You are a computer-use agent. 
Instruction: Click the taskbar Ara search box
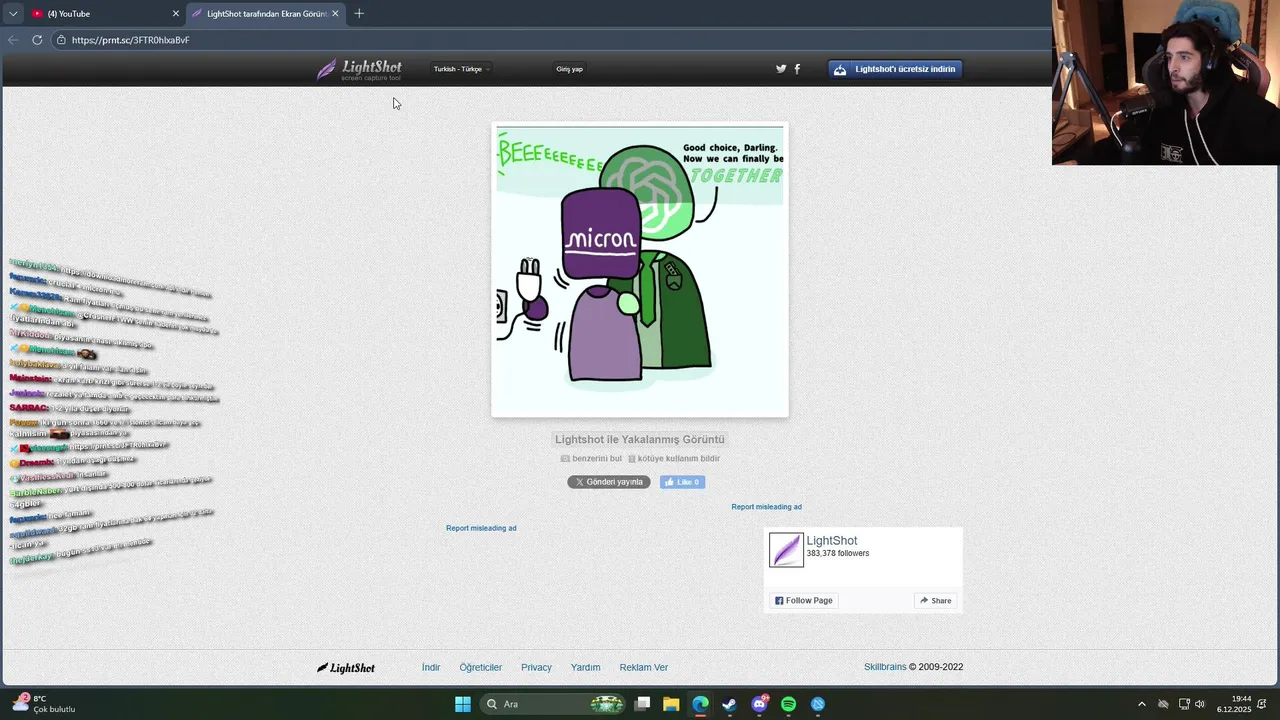pyautogui.click(x=554, y=704)
